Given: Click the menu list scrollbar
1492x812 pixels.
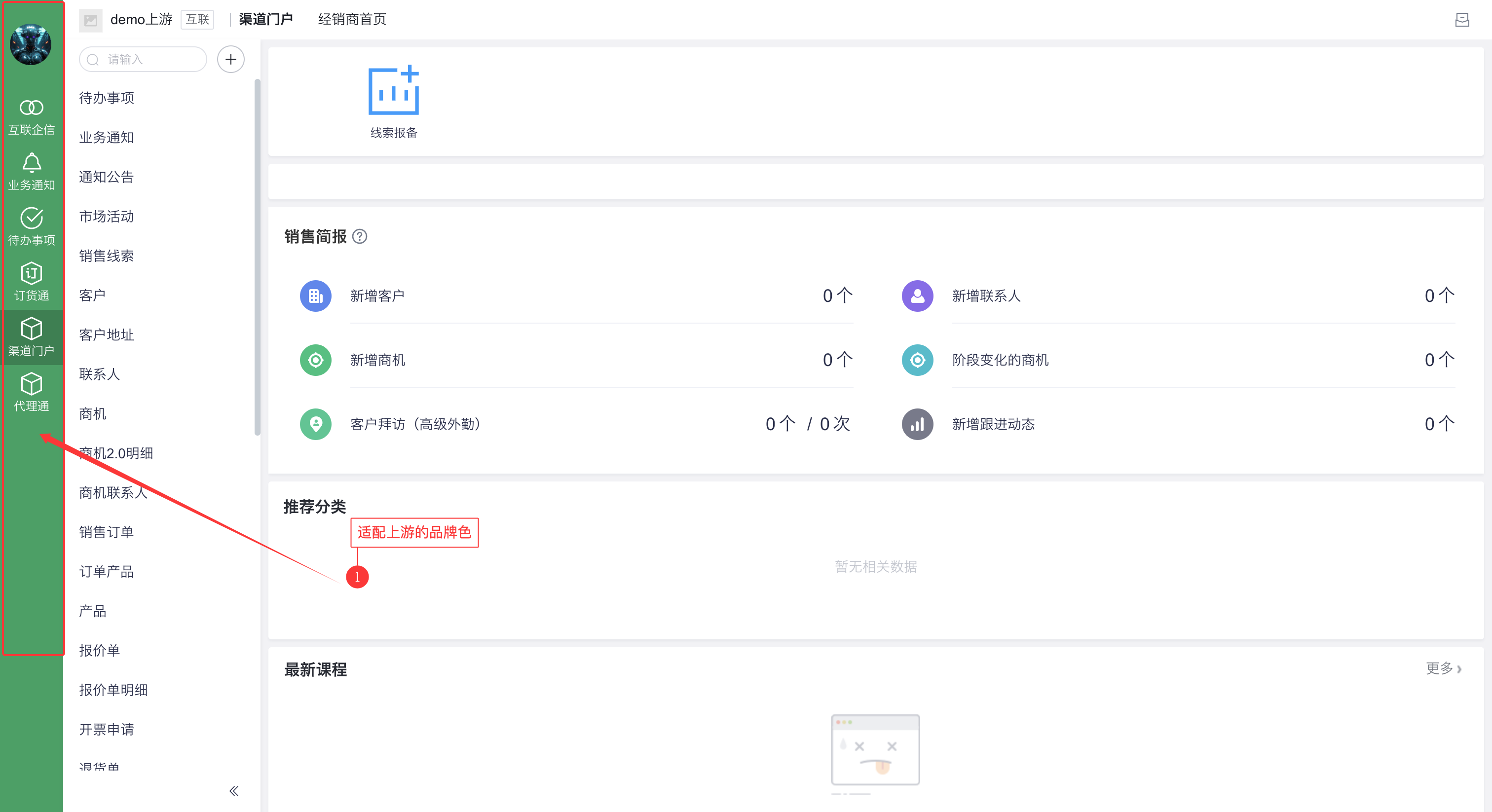Looking at the screenshot, I should coord(257,257).
